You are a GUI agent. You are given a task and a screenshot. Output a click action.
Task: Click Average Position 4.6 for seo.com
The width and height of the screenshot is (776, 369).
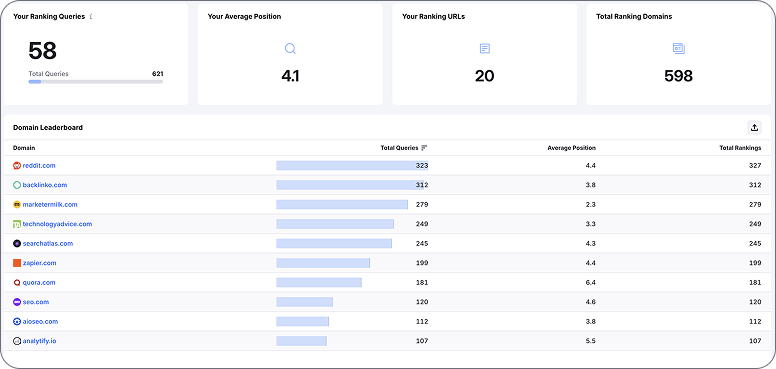point(590,302)
